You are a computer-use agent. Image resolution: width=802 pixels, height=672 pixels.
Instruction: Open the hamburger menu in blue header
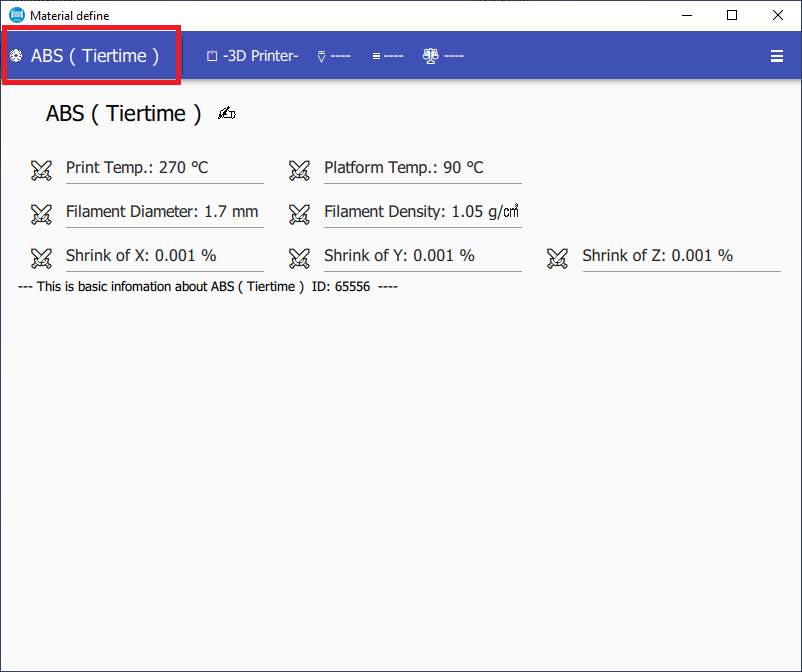click(776, 56)
